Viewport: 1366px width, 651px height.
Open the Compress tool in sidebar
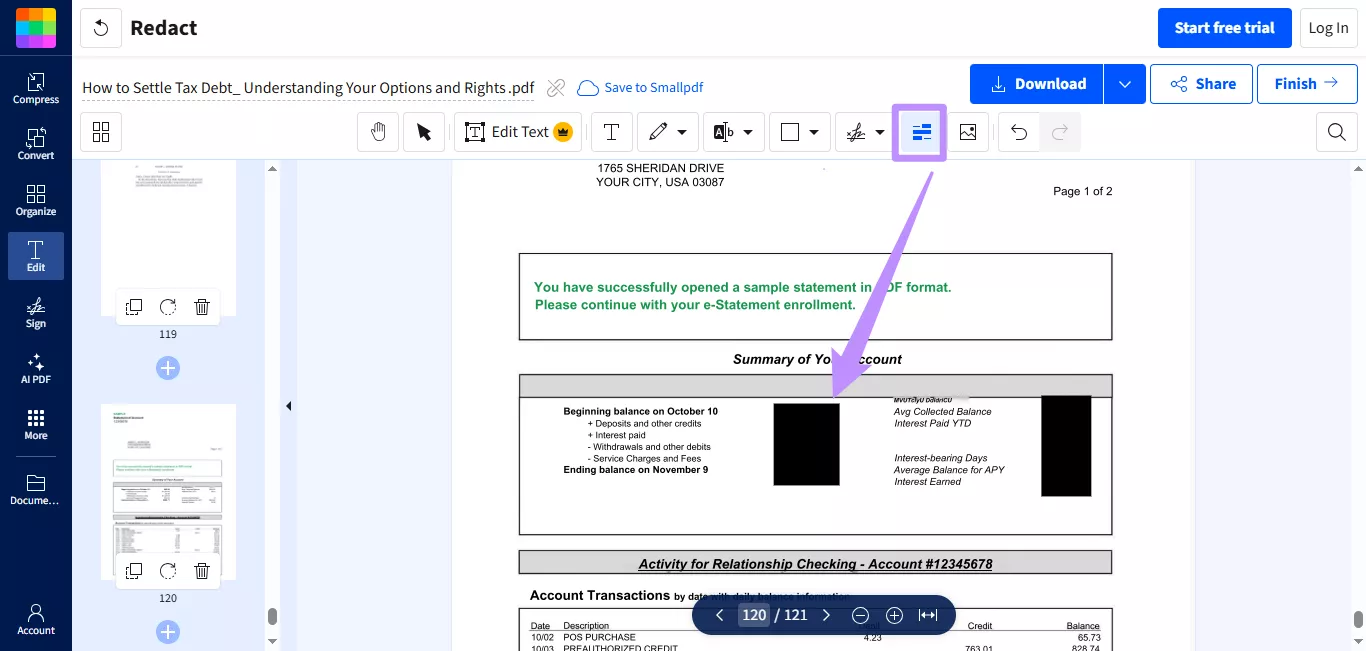(35, 88)
